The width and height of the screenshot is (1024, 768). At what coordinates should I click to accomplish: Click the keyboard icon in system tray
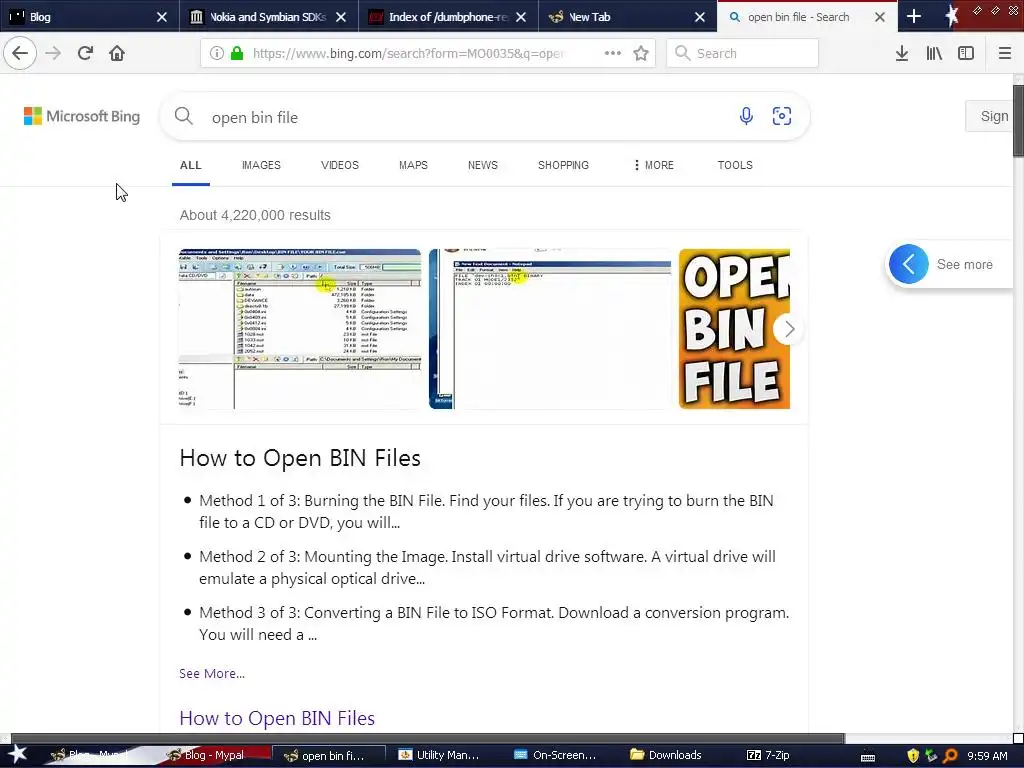pos(868,756)
